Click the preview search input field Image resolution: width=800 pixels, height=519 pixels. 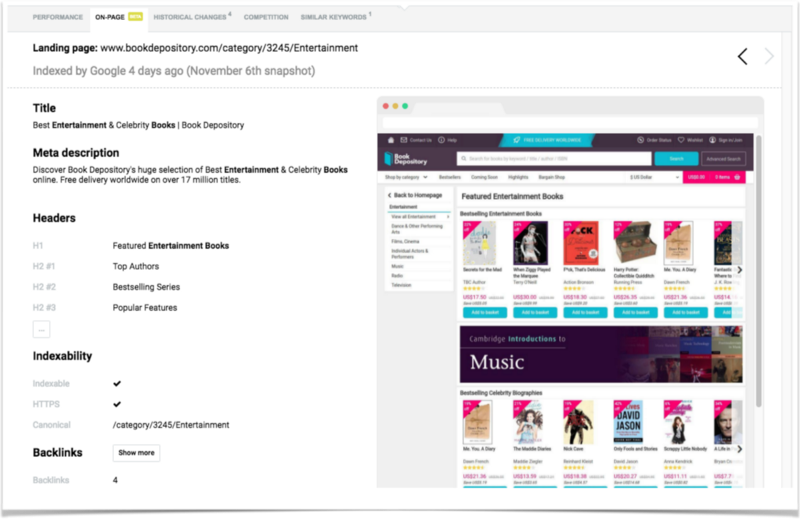click(x=554, y=159)
